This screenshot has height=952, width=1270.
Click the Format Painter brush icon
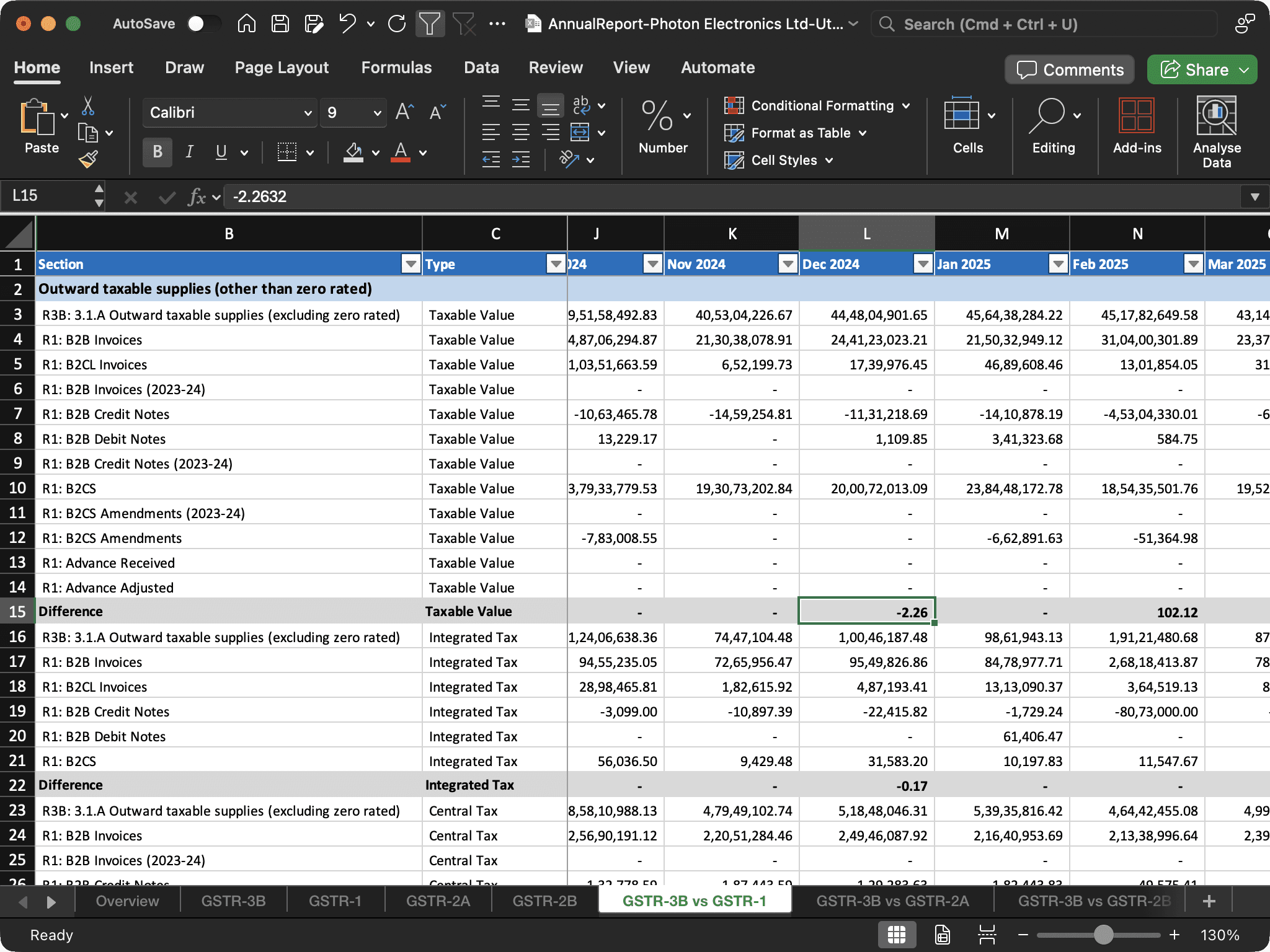88,160
